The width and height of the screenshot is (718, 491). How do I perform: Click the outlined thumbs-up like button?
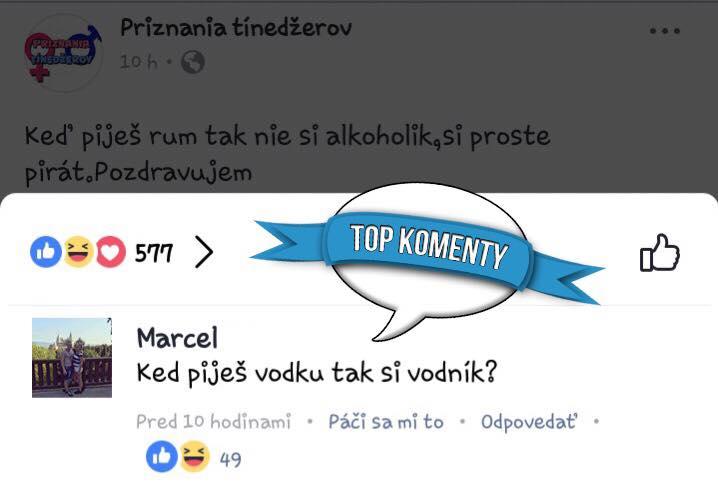tap(660, 252)
